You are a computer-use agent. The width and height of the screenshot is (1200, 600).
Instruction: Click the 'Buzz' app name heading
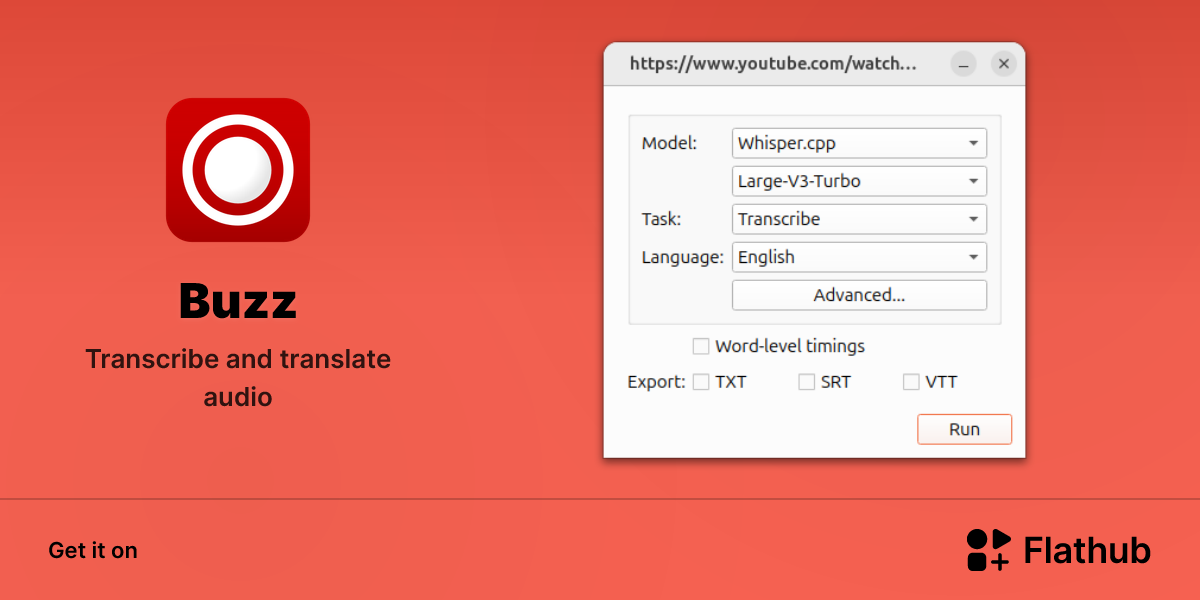coord(238,301)
